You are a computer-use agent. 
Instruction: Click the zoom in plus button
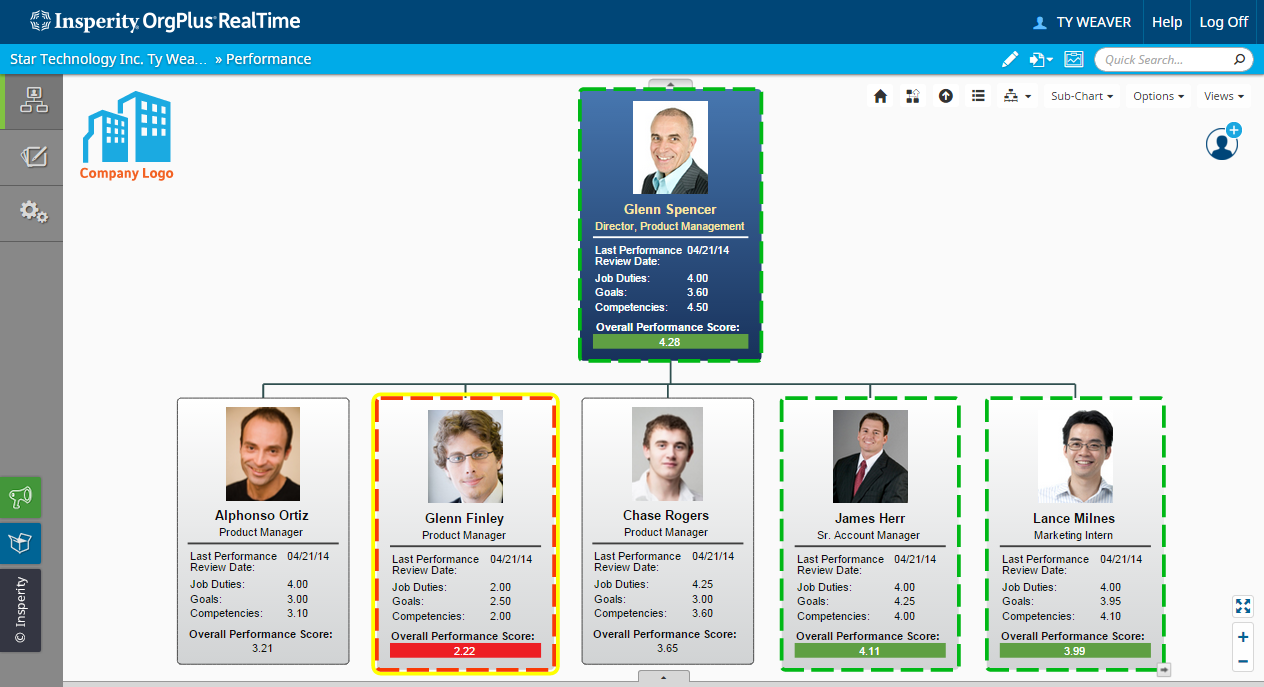1243,637
